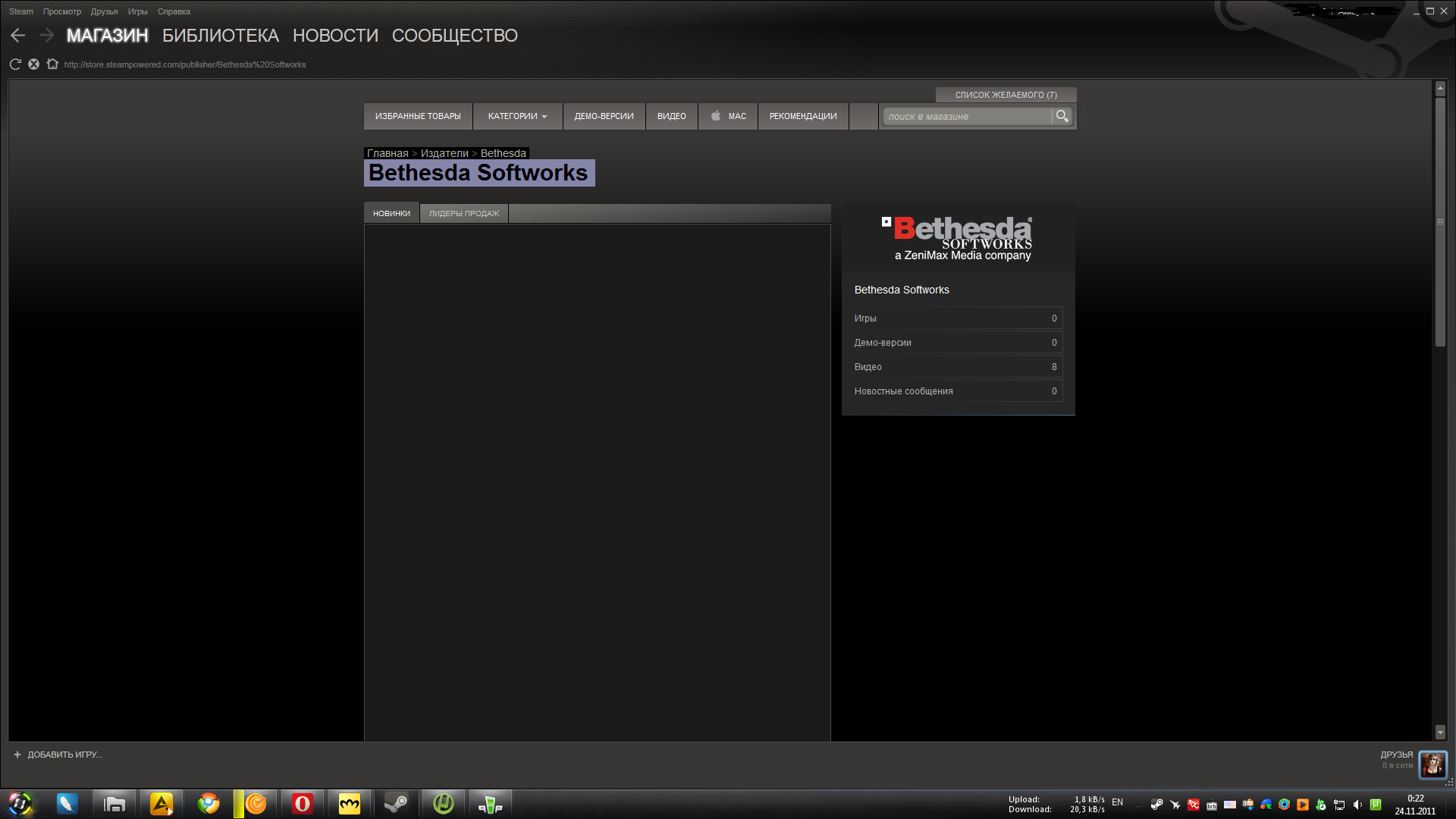Click orange play icon in tray
The height and width of the screenshot is (819, 1456).
click(x=1303, y=805)
